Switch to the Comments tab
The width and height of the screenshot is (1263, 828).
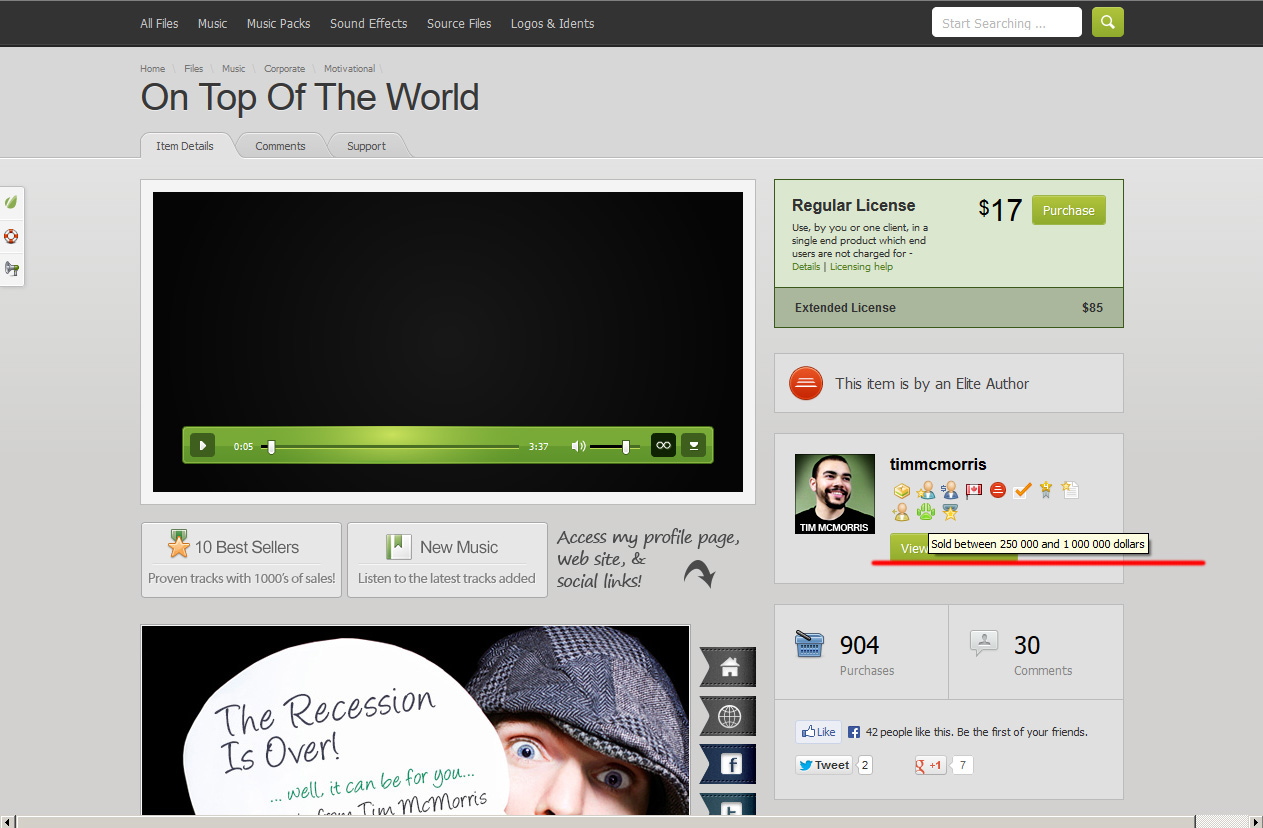[x=280, y=146]
